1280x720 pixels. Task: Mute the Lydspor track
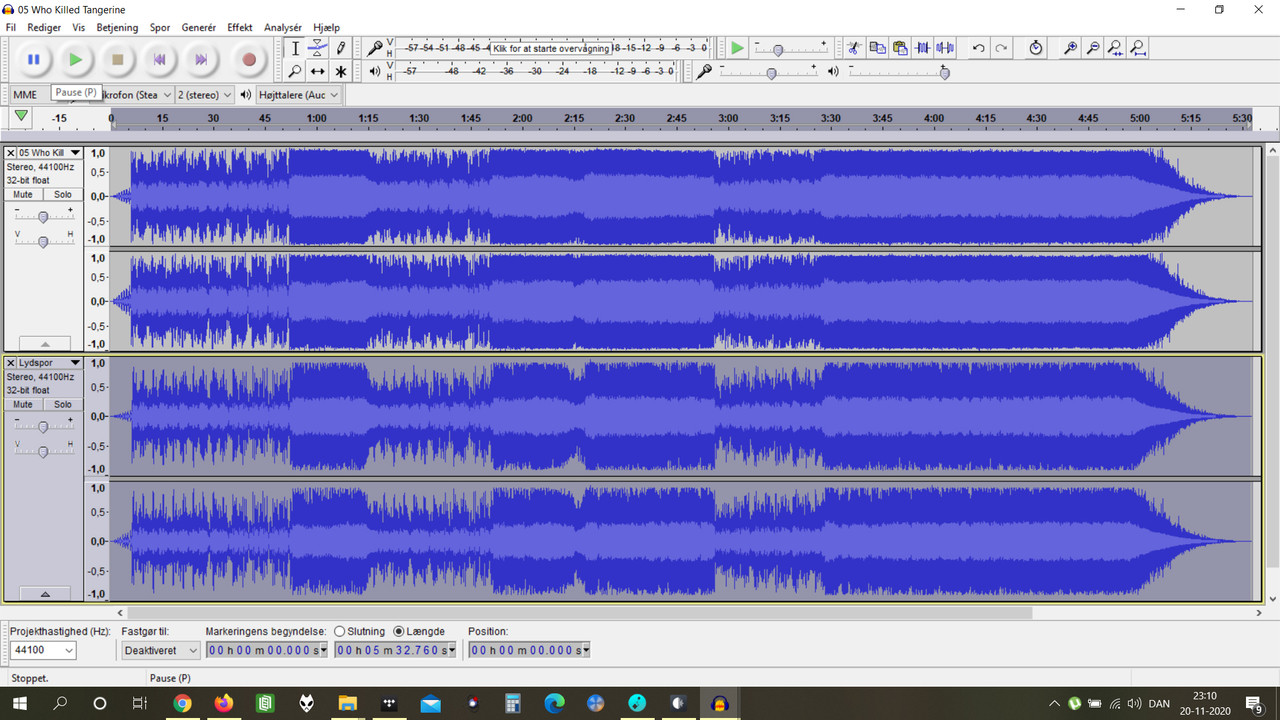point(23,405)
